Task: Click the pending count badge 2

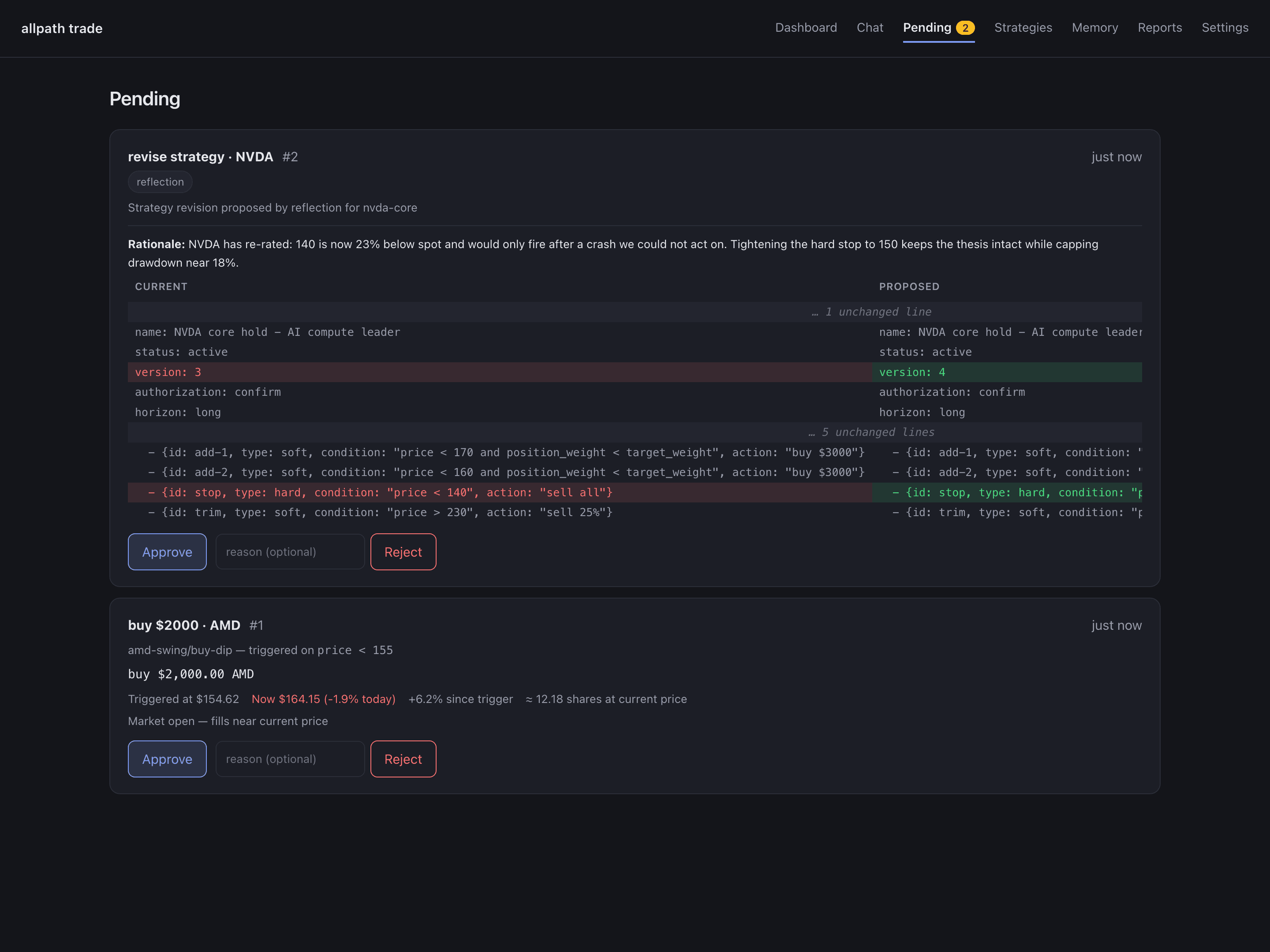Action: [x=965, y=27]
